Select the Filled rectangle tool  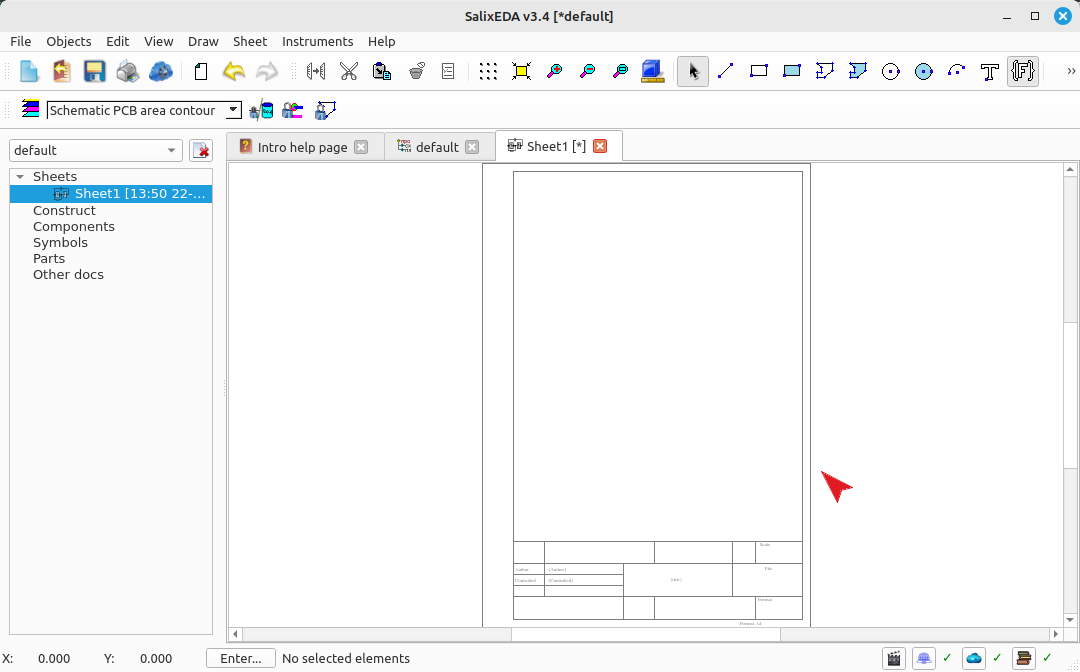click(x=791, y=71)
